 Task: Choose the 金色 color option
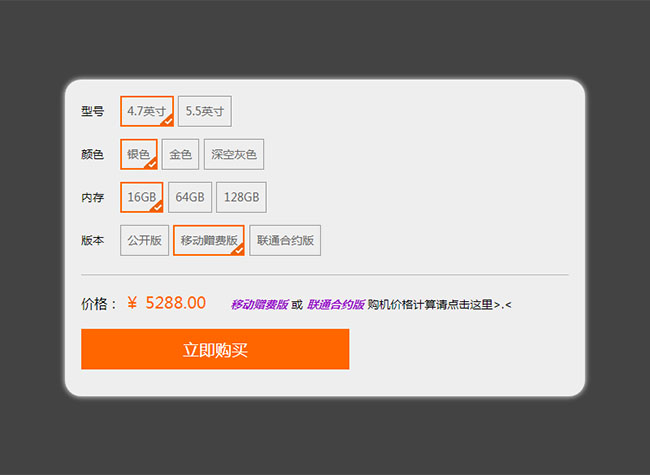(x=180, y=154)
